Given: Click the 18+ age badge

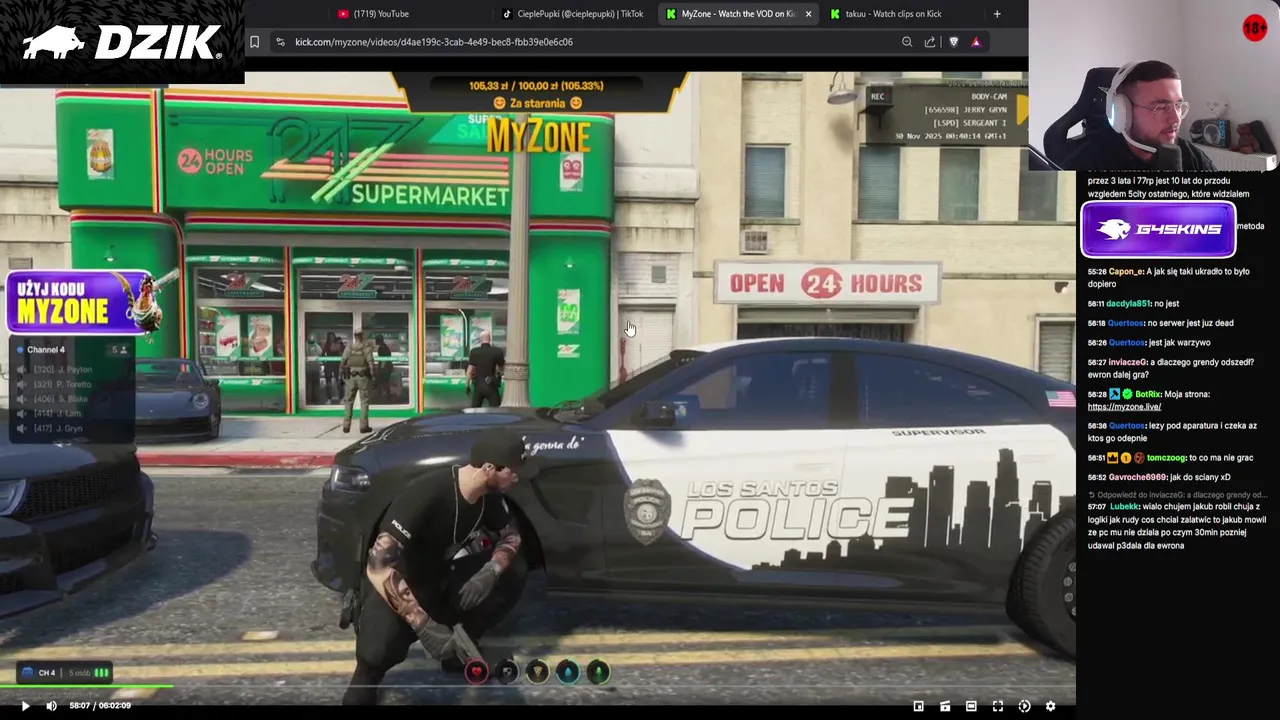Looking at the screenshot, I should [x=1254, y=28].
